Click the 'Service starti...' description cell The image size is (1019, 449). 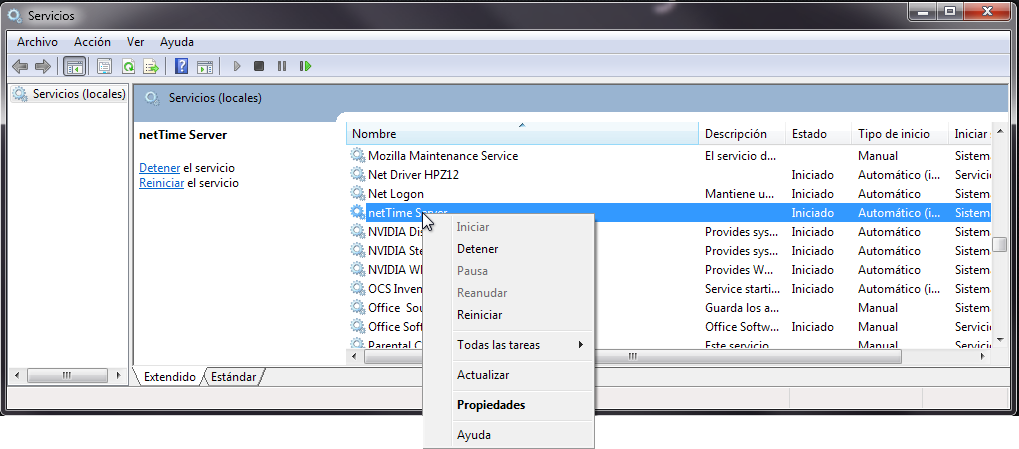(x=742, y=289)
